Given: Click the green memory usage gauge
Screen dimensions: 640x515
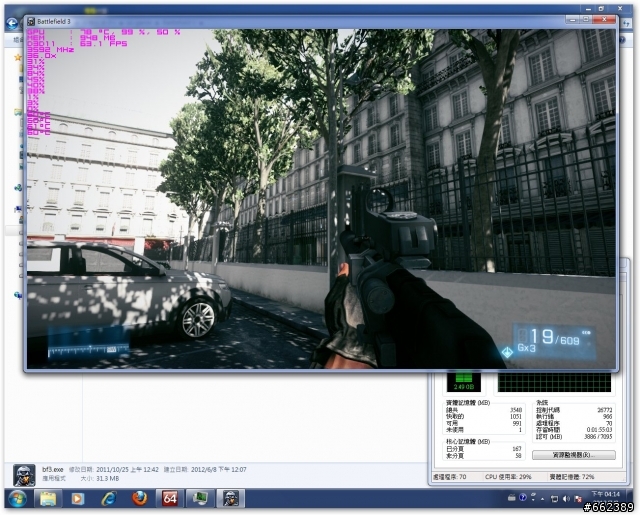Looking at the screenshot, I should pyautogui.click(x=464, y=382).
